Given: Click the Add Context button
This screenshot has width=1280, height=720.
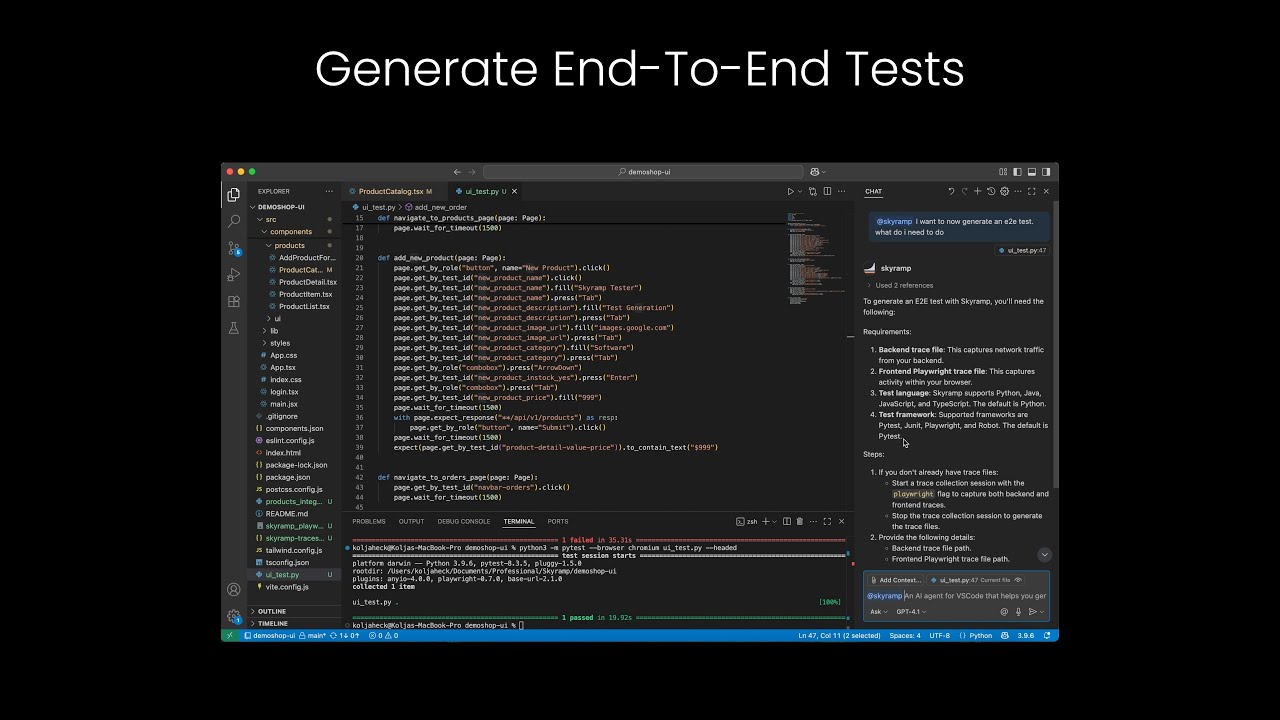Looking at the screenshot, I should (x=895, y=580).
